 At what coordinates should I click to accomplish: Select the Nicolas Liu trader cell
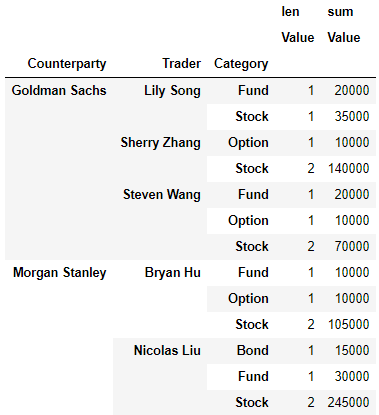[167, 350]
